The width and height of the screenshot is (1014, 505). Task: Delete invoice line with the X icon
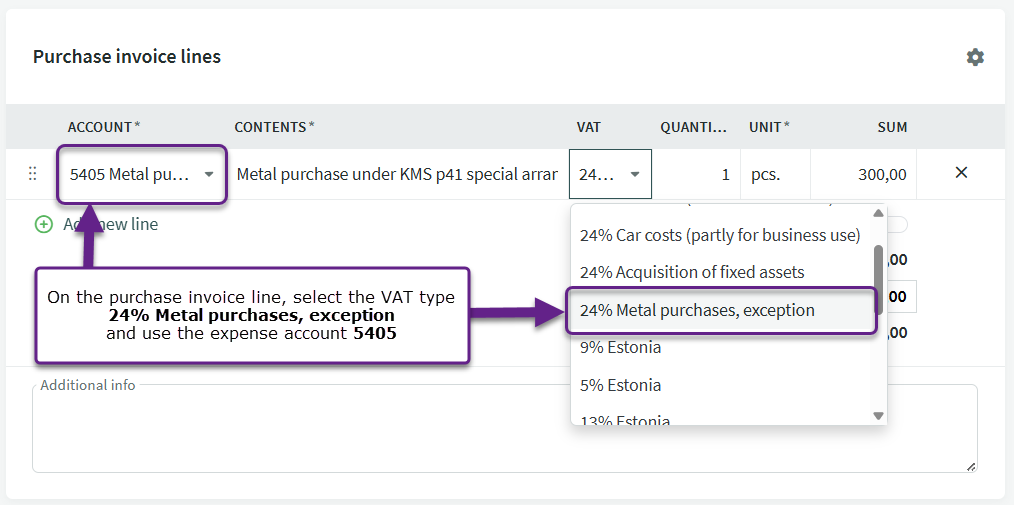[961, 173]
